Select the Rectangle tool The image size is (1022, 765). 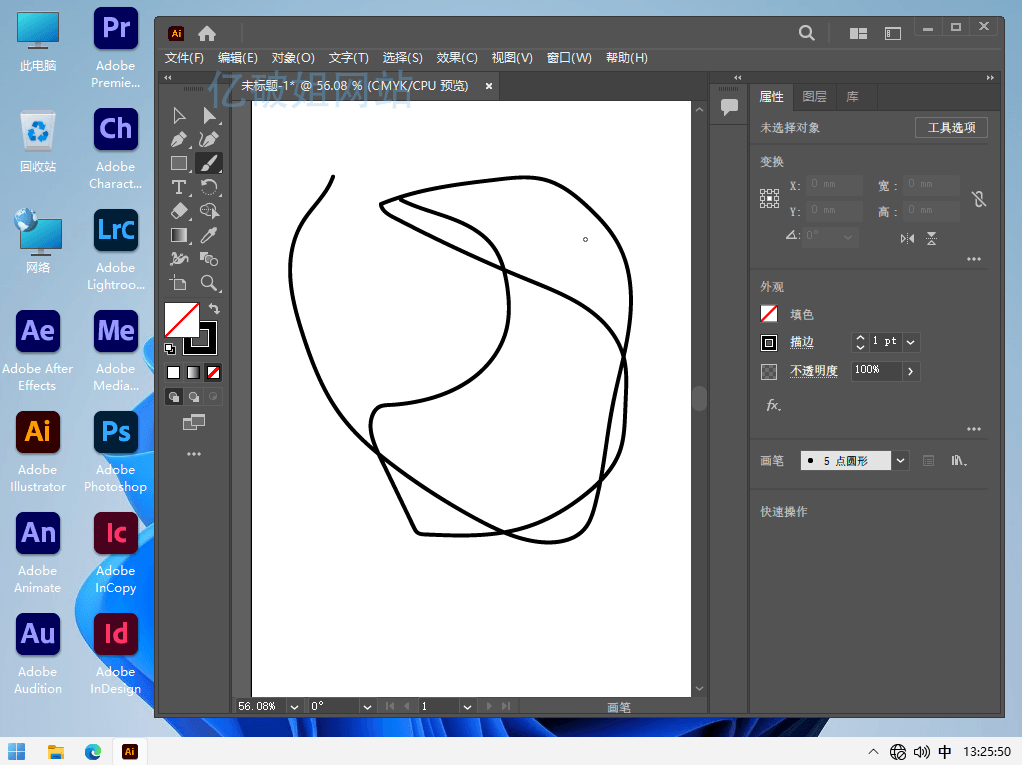click(x=178, y=163)
